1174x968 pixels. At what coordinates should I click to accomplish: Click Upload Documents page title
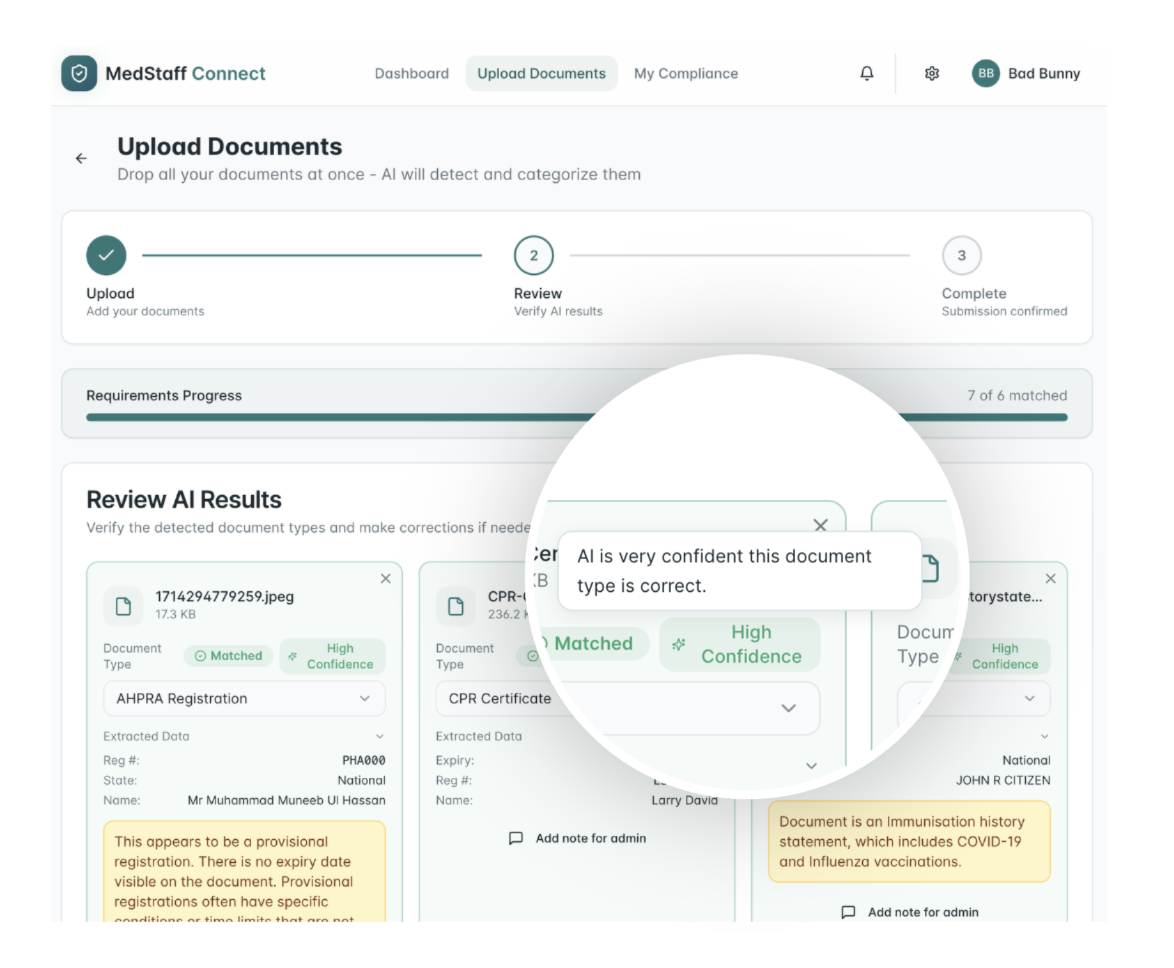(x=229, y=147)
